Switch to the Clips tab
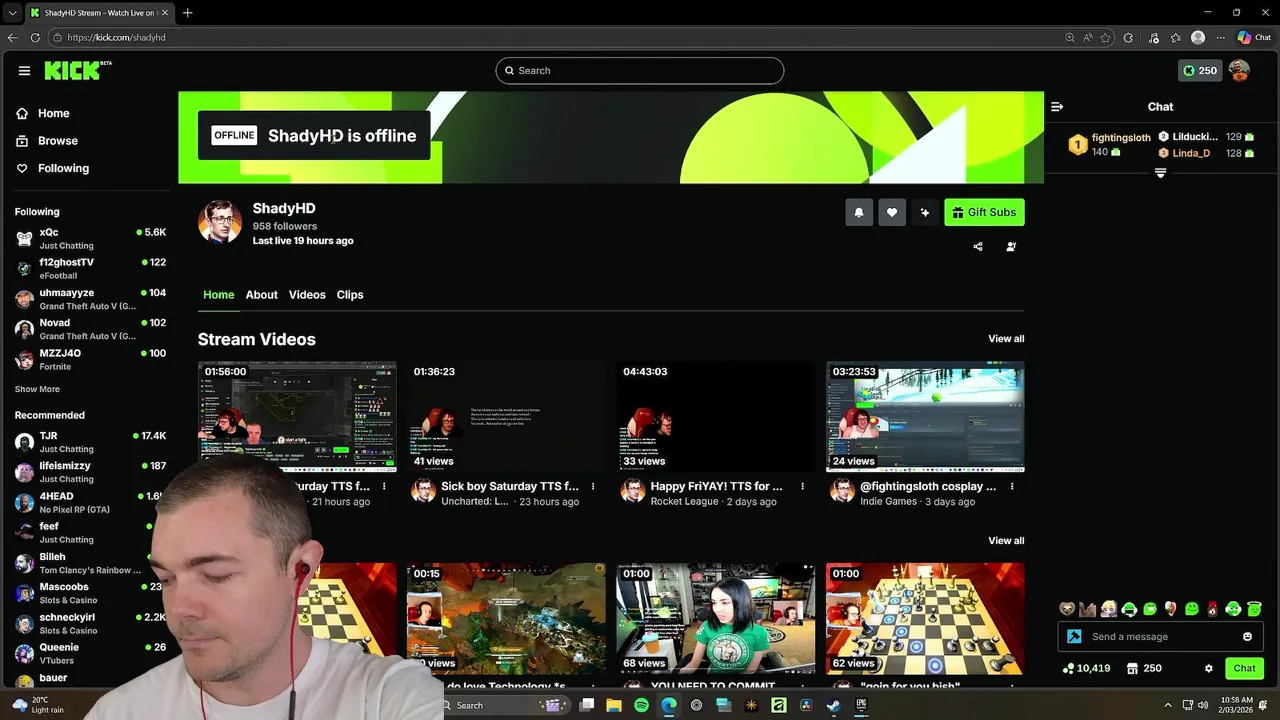The image size is (1280, 720). [x=350, y=295]
